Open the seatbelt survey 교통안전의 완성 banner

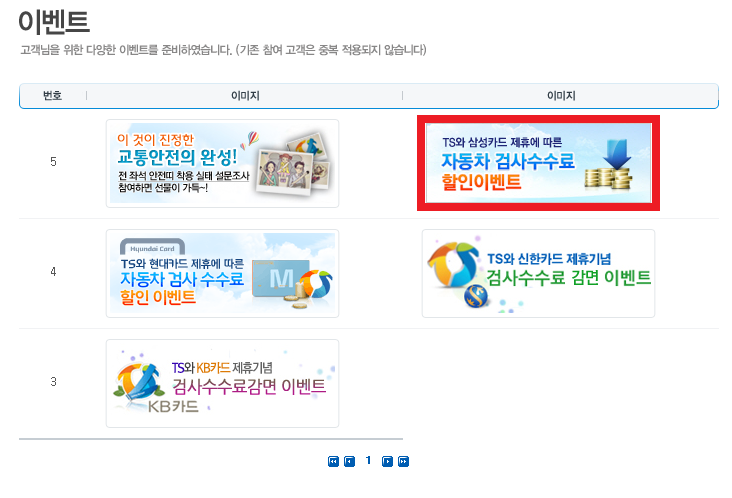(222, 163)
